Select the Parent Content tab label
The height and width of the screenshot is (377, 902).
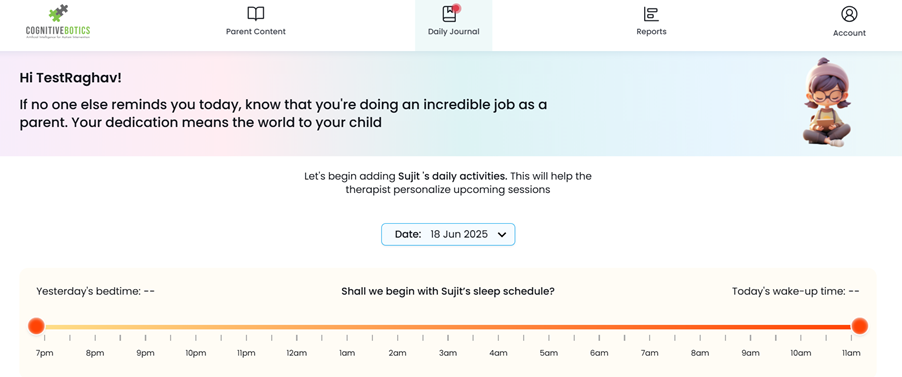click(x=255, y=32)
